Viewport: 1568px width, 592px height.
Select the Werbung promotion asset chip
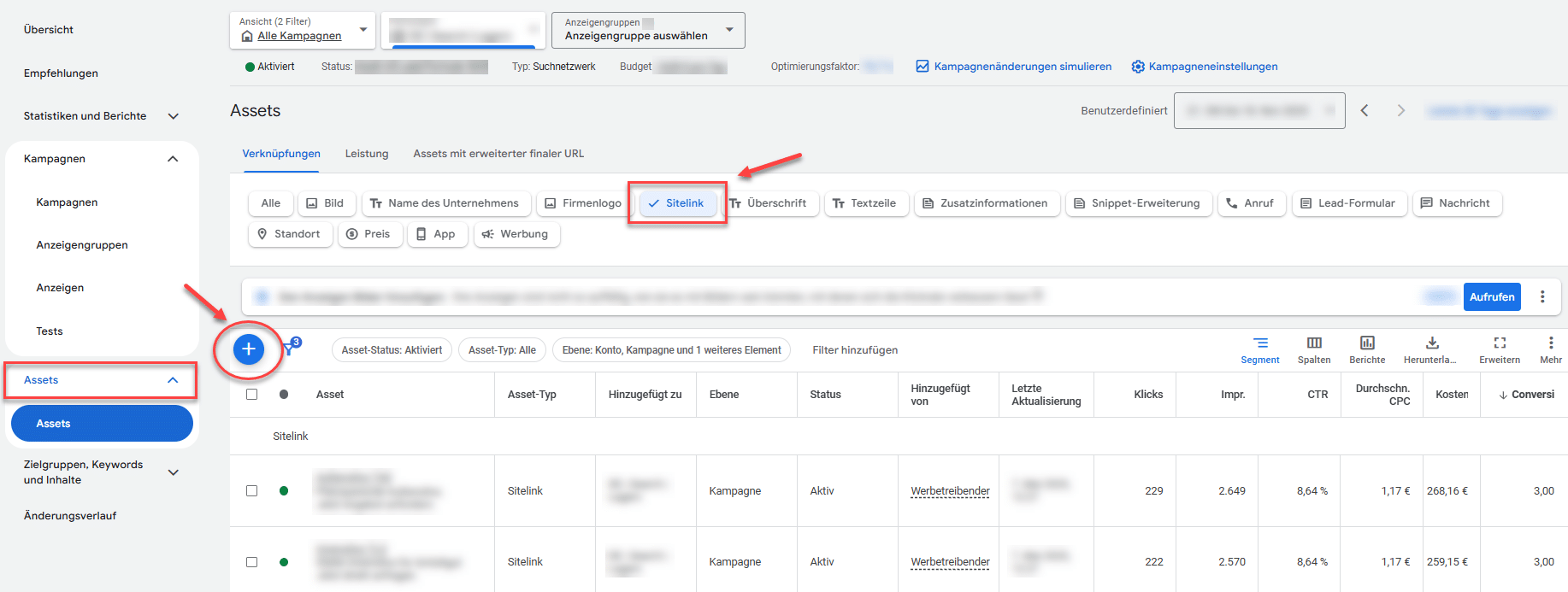pyautogui.click(x=516, y=234)
